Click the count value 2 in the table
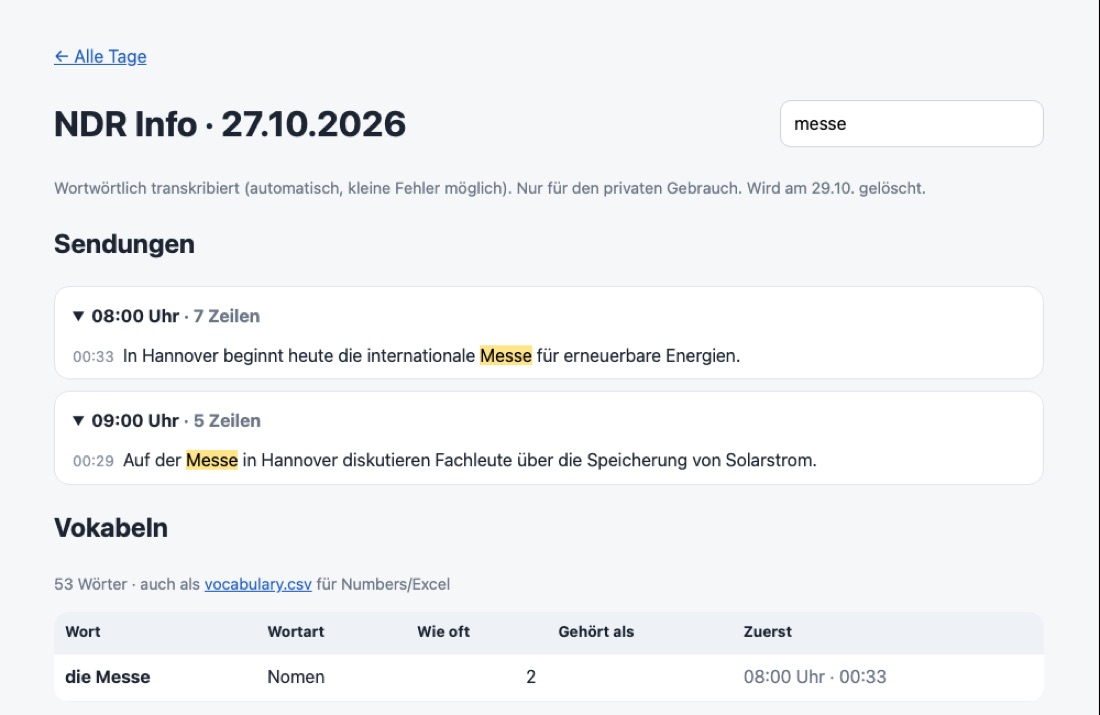 click(531, 677)
